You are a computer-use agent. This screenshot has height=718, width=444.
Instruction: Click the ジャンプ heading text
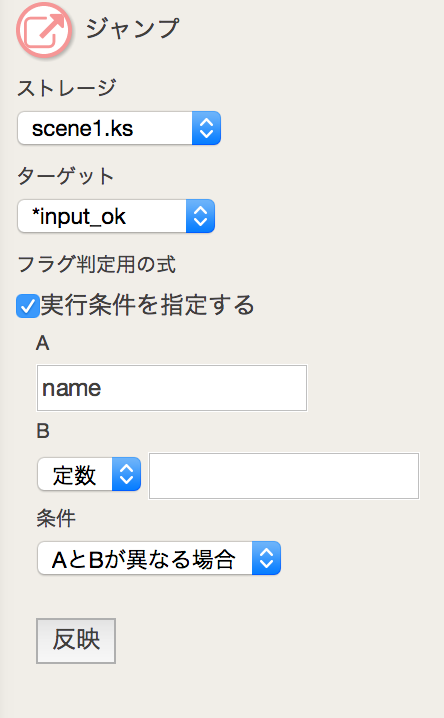(132, 28)
